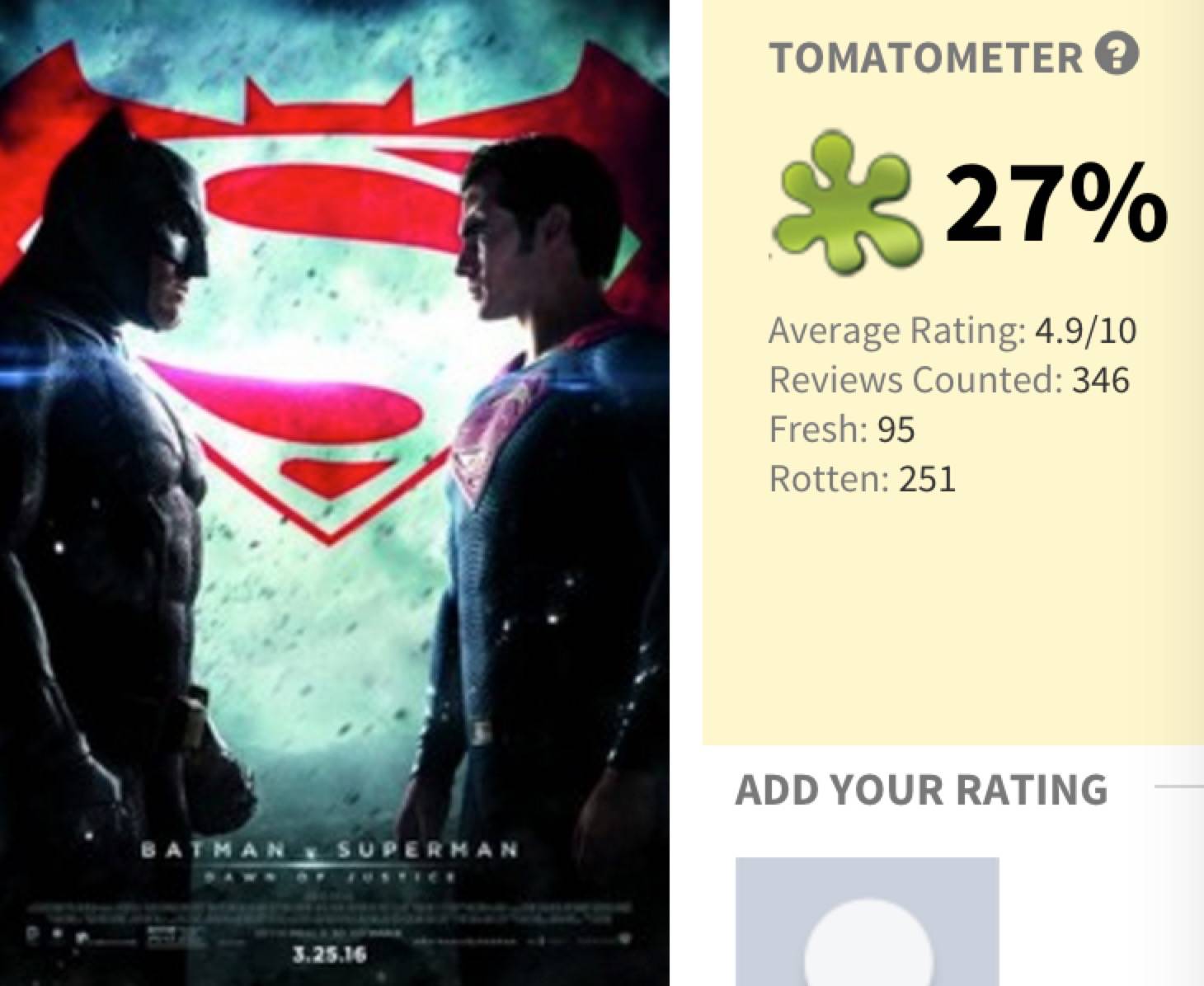Select the 27% Tomatometer score
This screenshot has width=1204, height=986.
point(1055,204)
